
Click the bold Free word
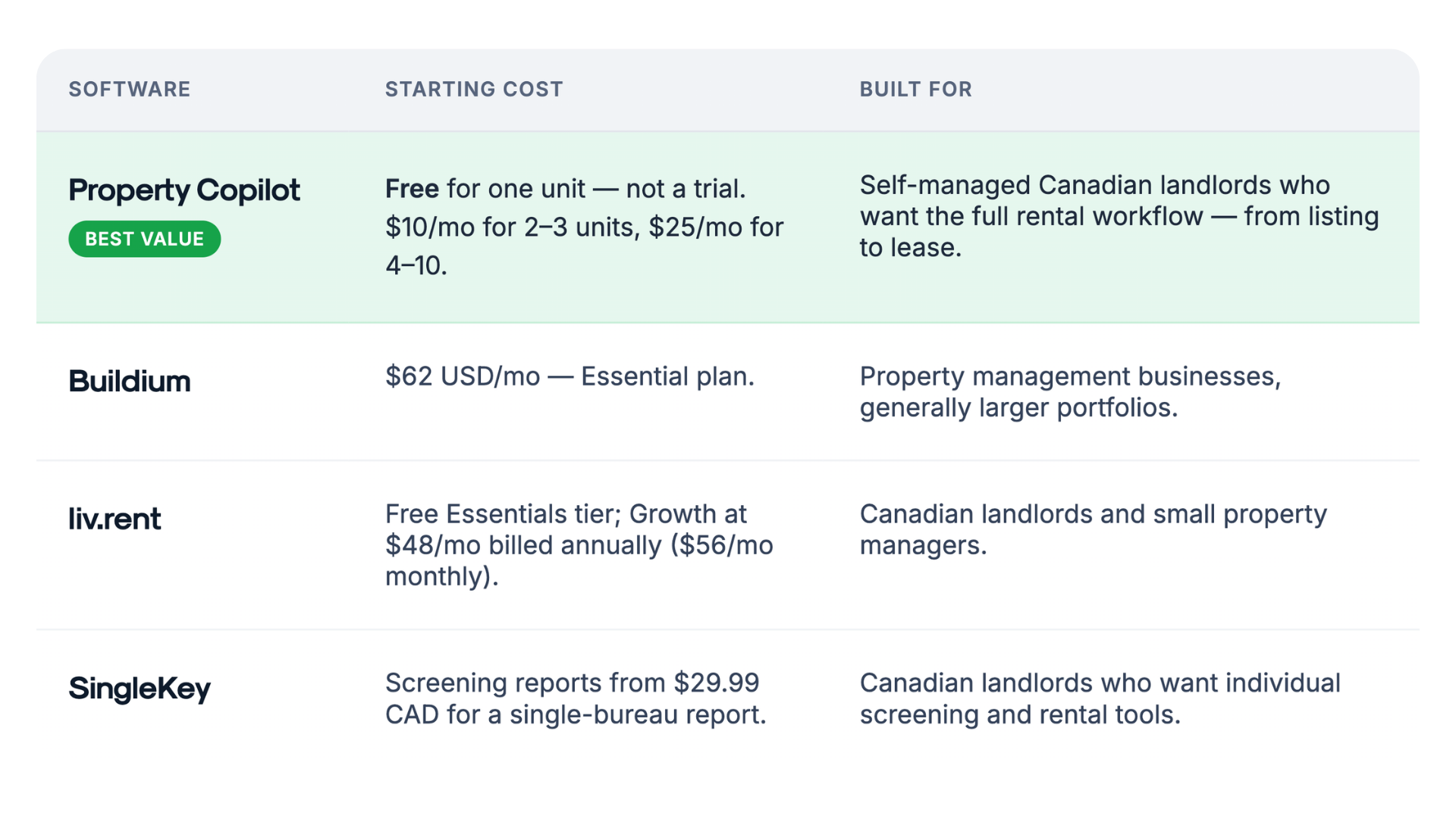(x=412, y=189)
